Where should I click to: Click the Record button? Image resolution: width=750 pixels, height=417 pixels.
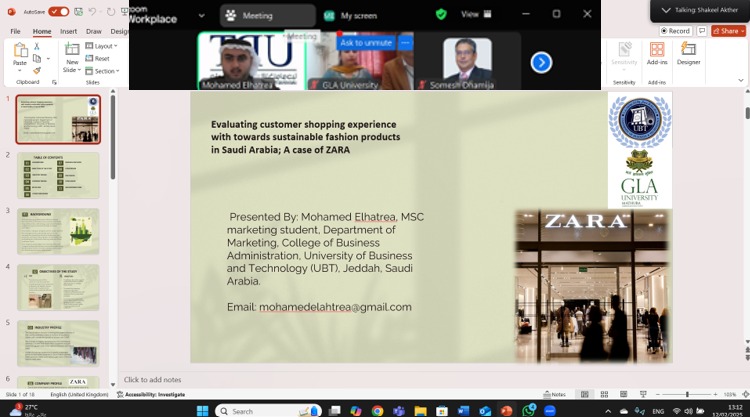(x=675, y=31)
